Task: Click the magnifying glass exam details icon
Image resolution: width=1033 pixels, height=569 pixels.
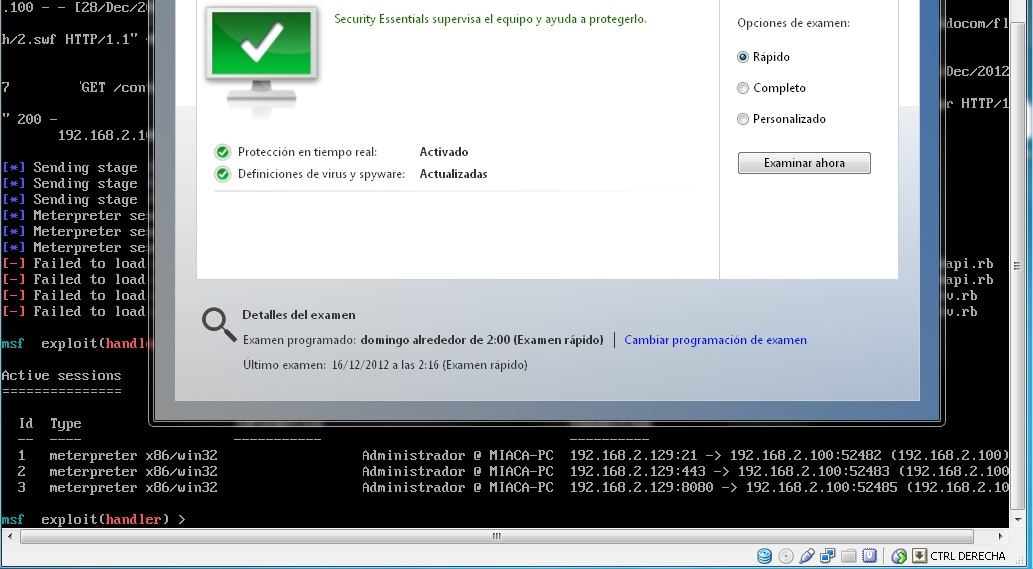Action: (219, 324)
